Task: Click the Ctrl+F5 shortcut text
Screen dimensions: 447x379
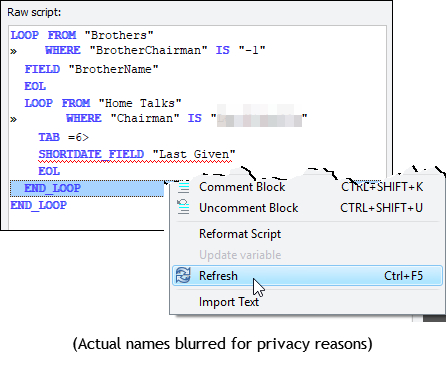Action: pos(403,276)
